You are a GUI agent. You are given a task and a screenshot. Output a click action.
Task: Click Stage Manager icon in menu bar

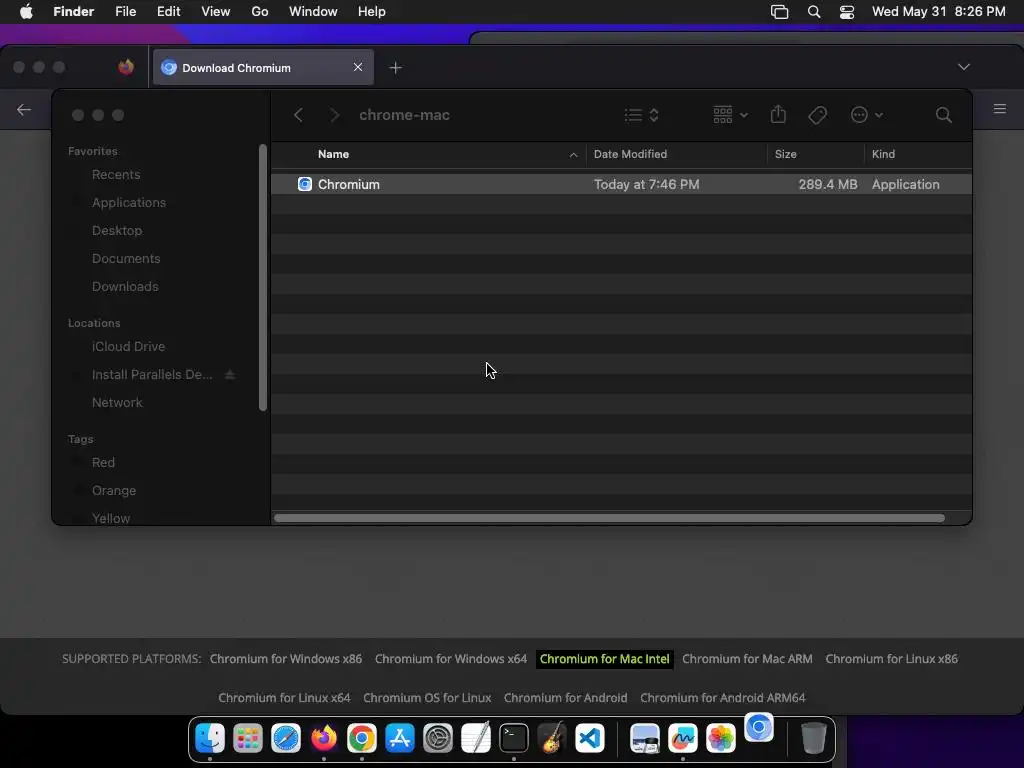(779, 12)
